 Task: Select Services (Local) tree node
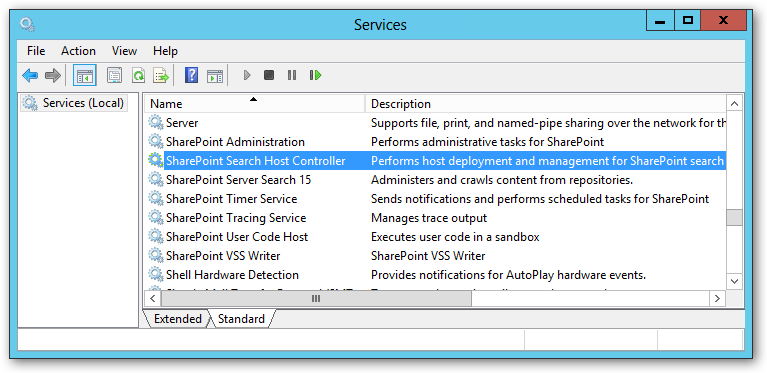click(x=74, y=103)
